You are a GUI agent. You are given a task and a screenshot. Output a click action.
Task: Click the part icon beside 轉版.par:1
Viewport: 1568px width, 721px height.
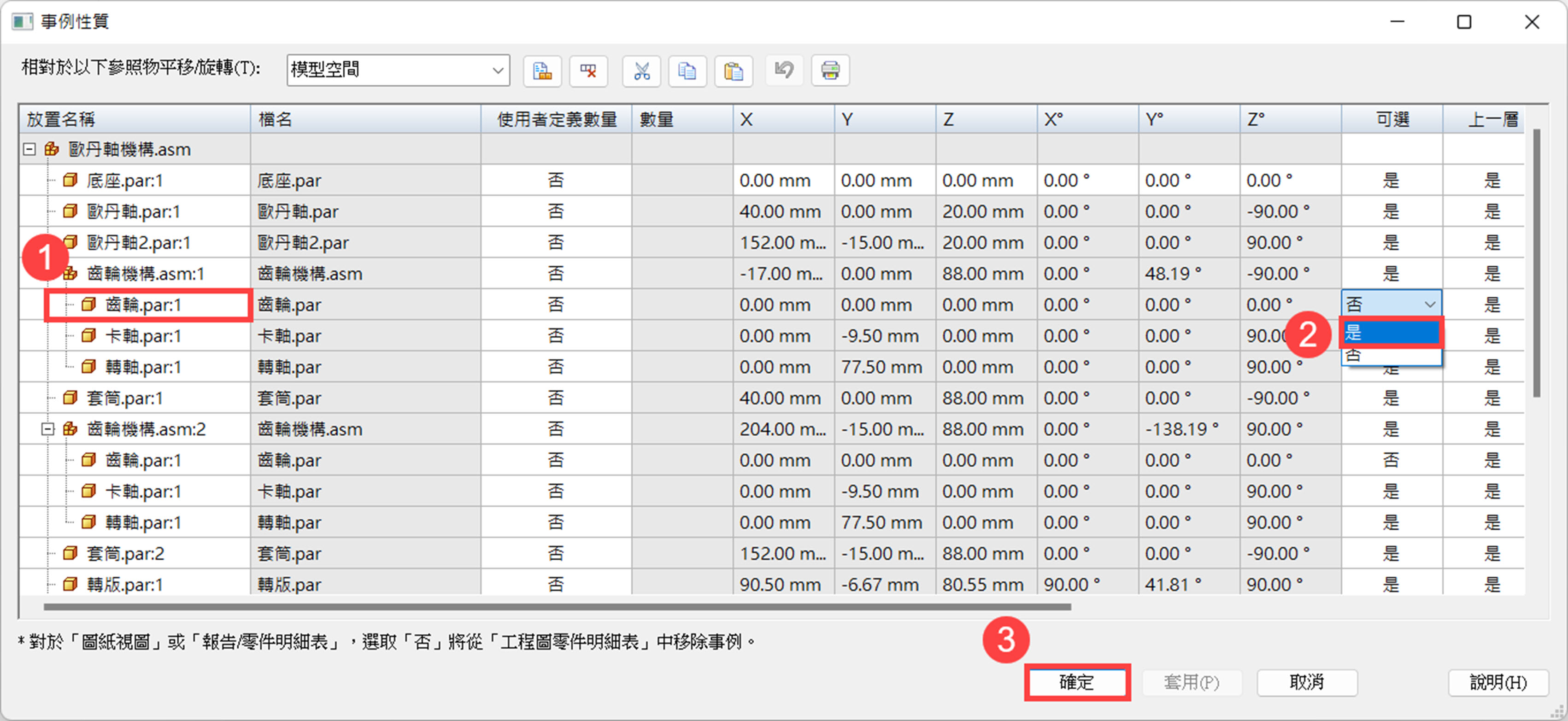tap(70, 584)
